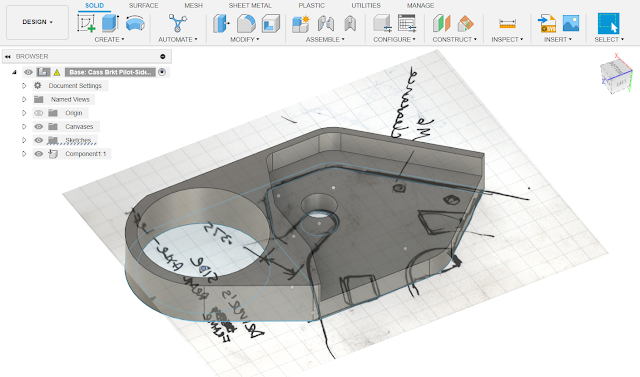
Task: Switch to the SURFACE tab
Action: point(143,5)
